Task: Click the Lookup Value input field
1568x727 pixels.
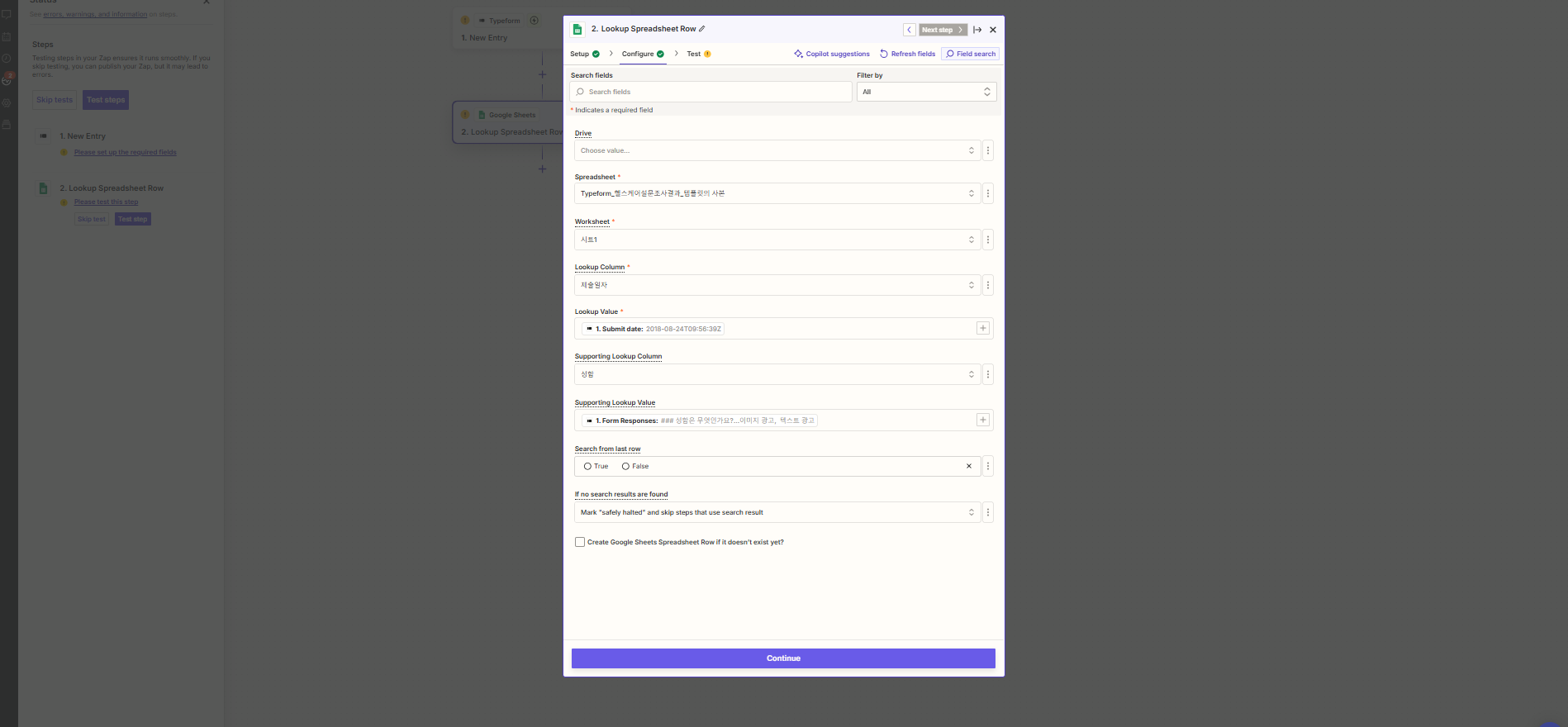Action: [x=784, y=329]
